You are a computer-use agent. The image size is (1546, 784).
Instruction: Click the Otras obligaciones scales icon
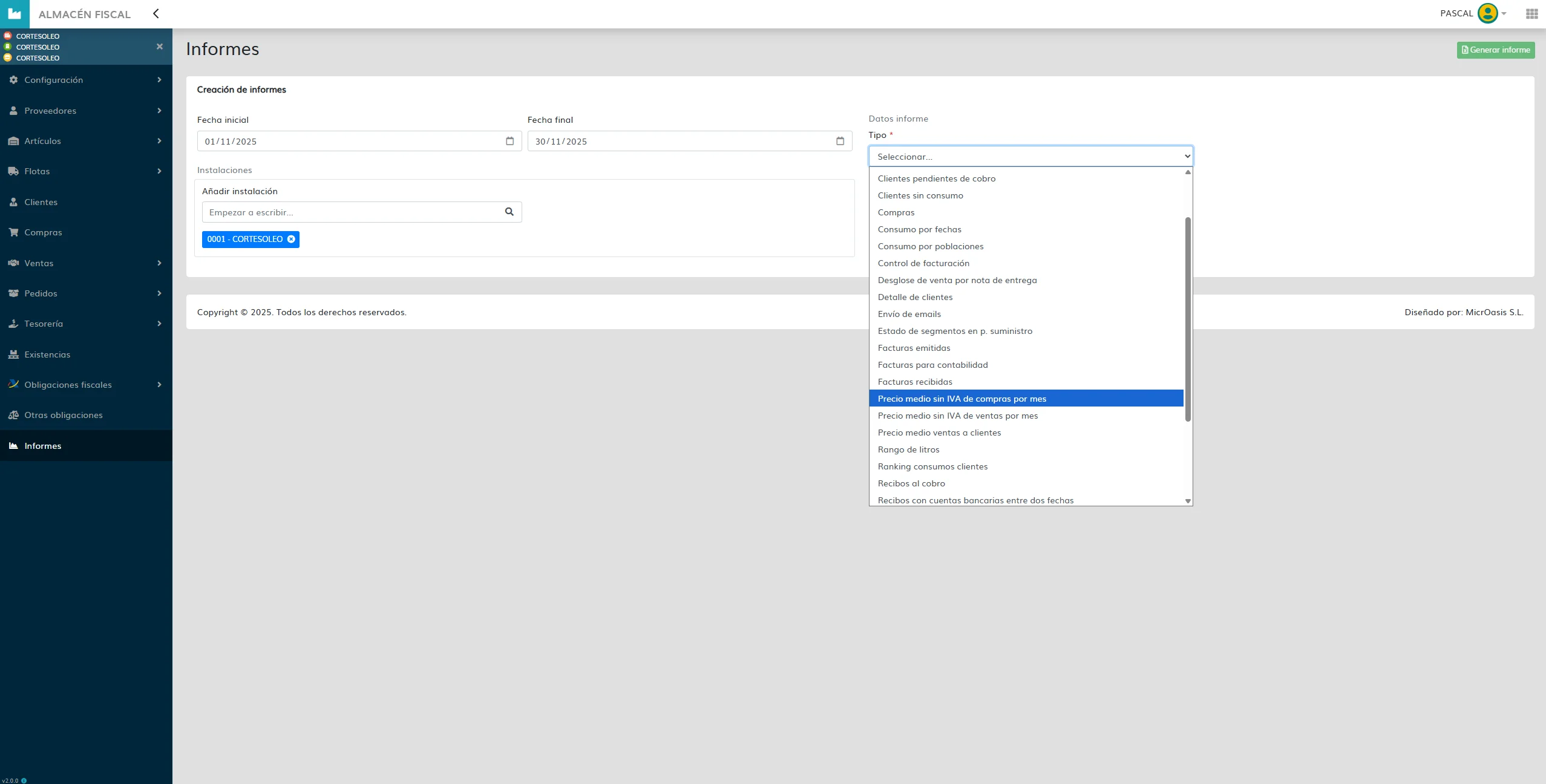click(13, 415)
